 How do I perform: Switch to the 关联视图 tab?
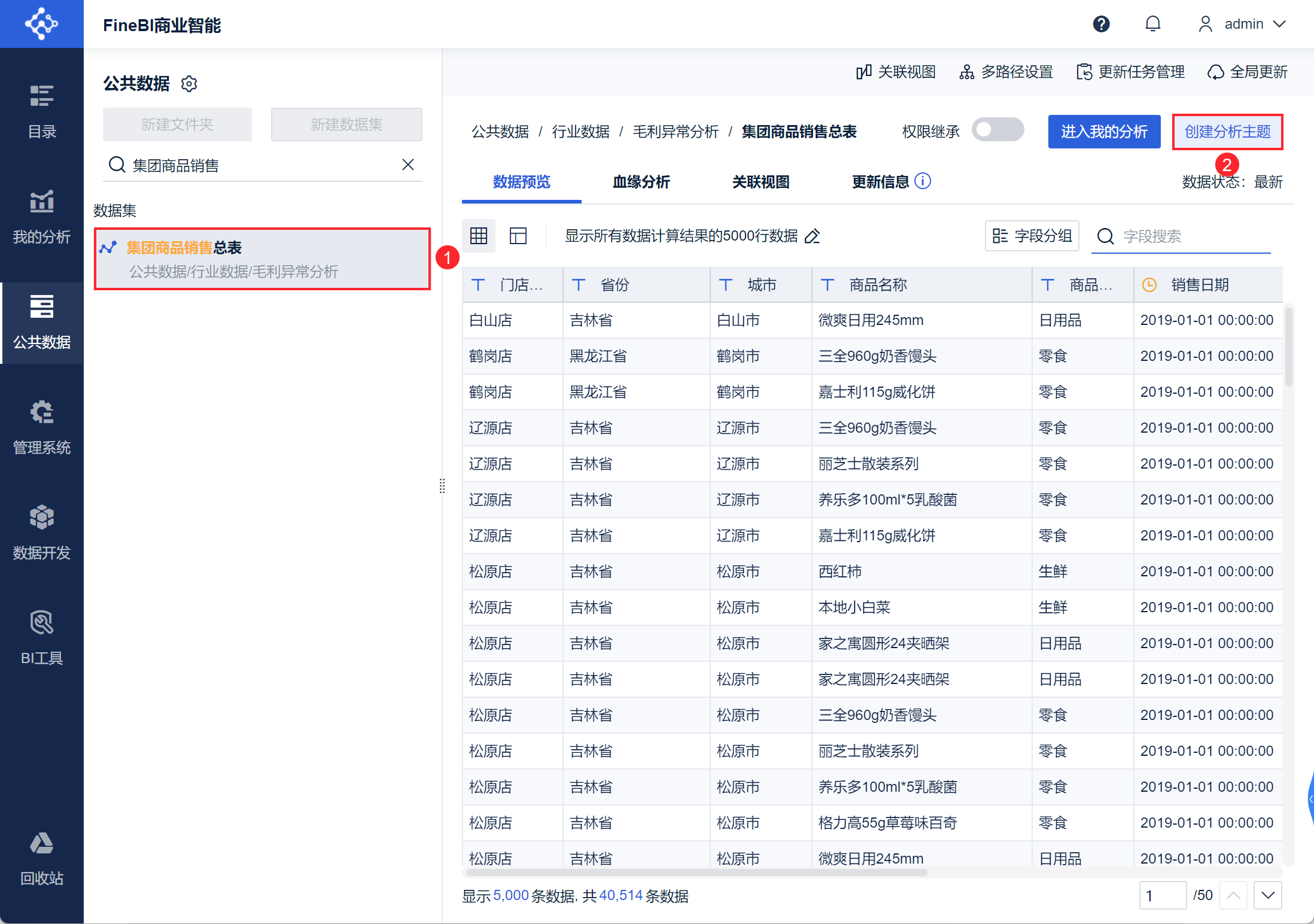coord(761,182)
